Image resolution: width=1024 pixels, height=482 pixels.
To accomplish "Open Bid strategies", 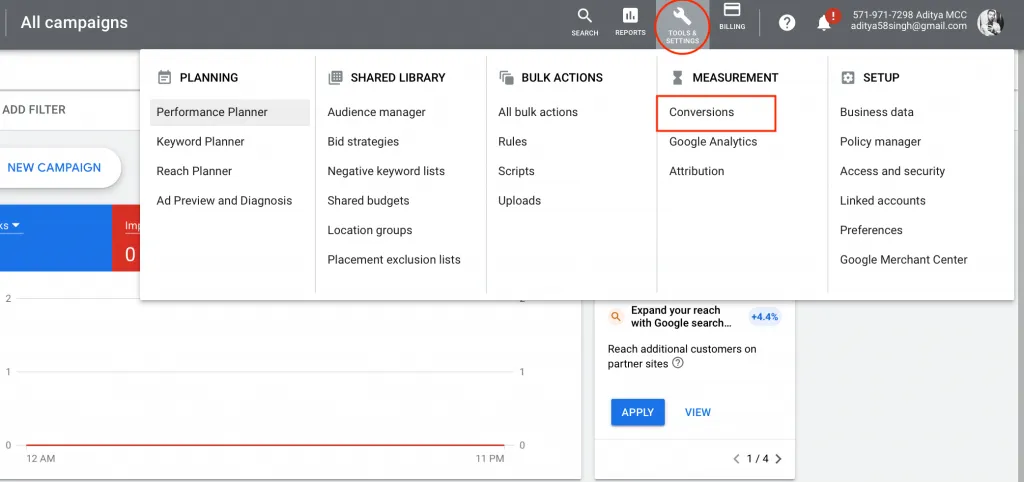I will tap(363, 142).
